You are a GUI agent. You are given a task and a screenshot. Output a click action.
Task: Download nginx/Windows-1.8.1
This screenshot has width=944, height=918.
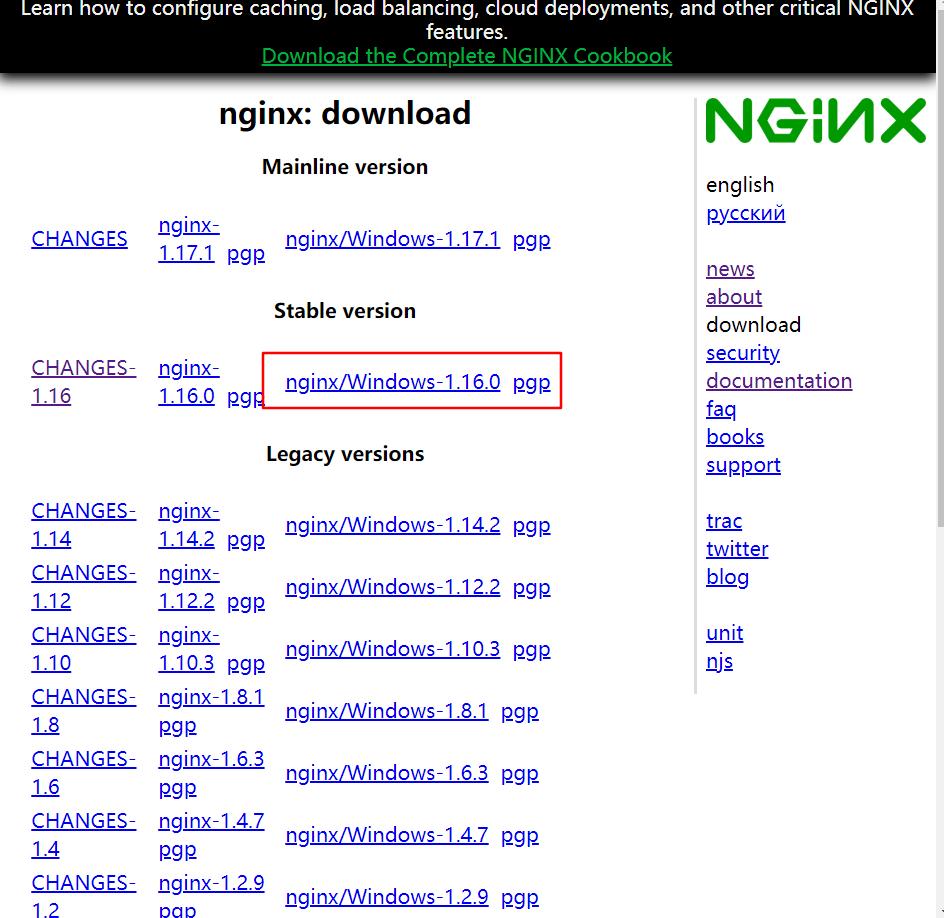pyautogui.click(x=387, y=711)
